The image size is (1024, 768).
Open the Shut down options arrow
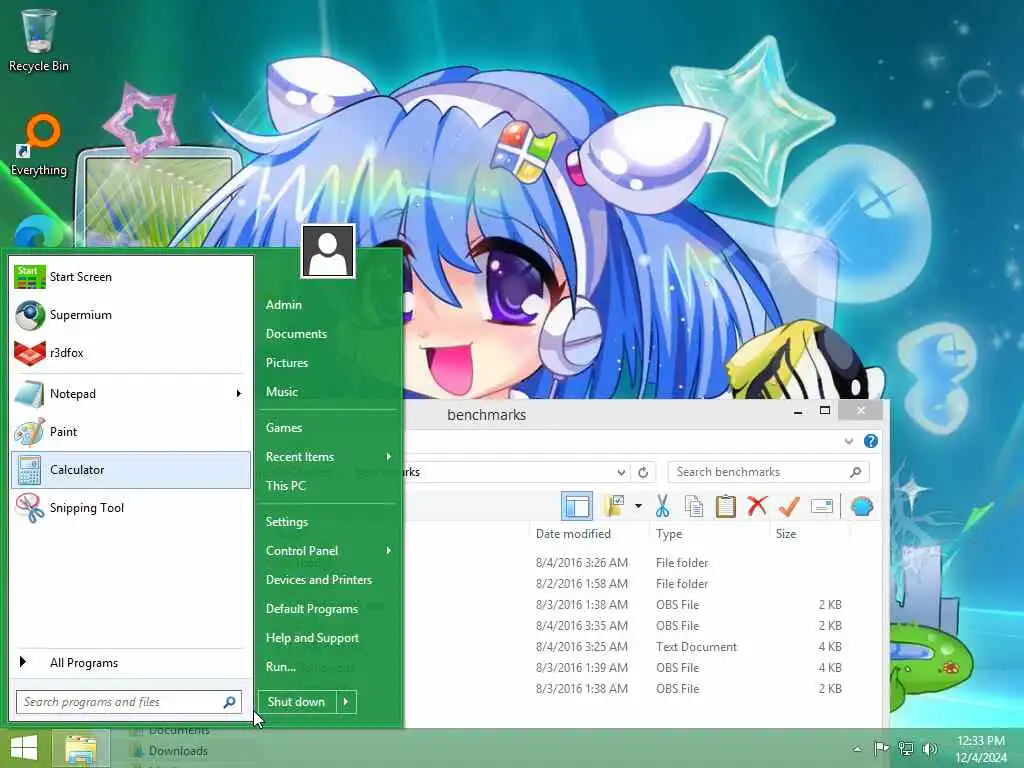pyautogui.click(x=346, y=702)
